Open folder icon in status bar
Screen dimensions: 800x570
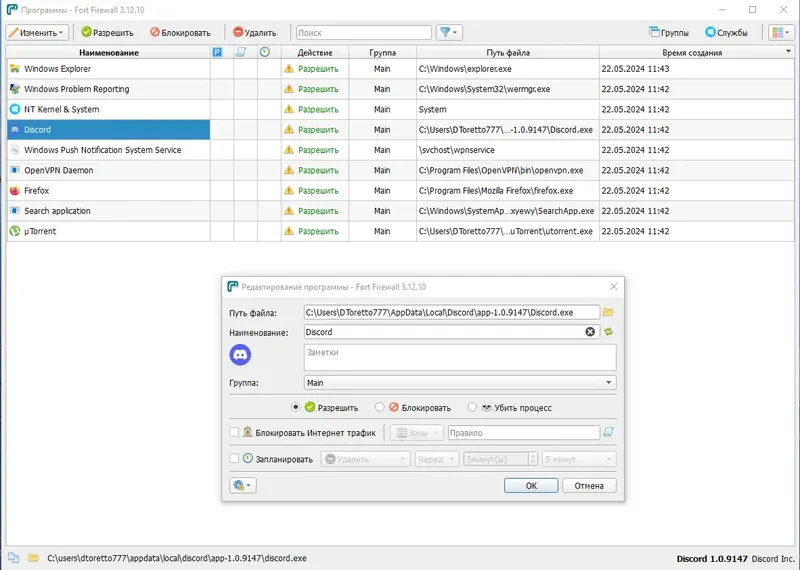(34, 558)
